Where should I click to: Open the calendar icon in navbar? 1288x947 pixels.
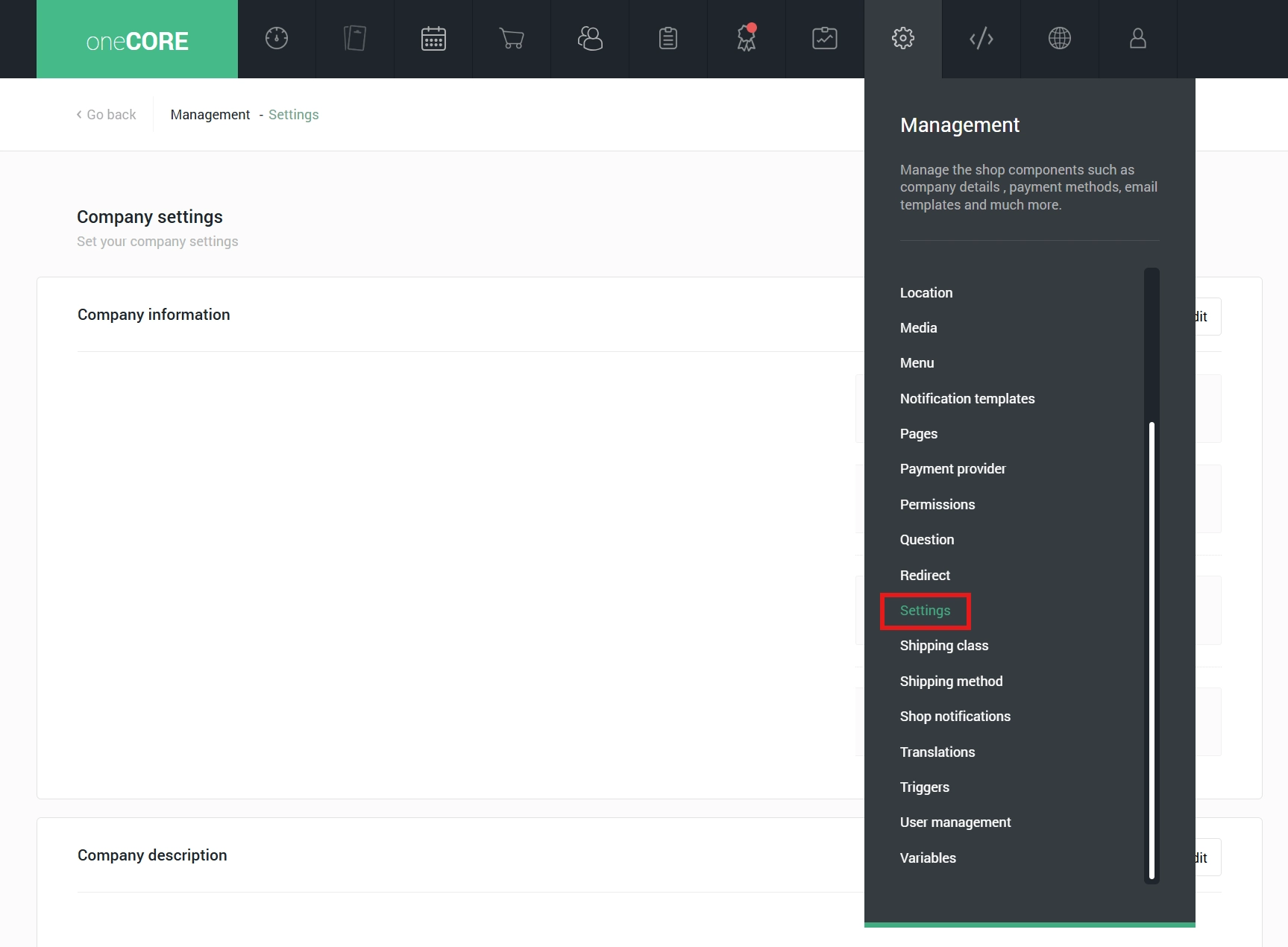point(433,39)
